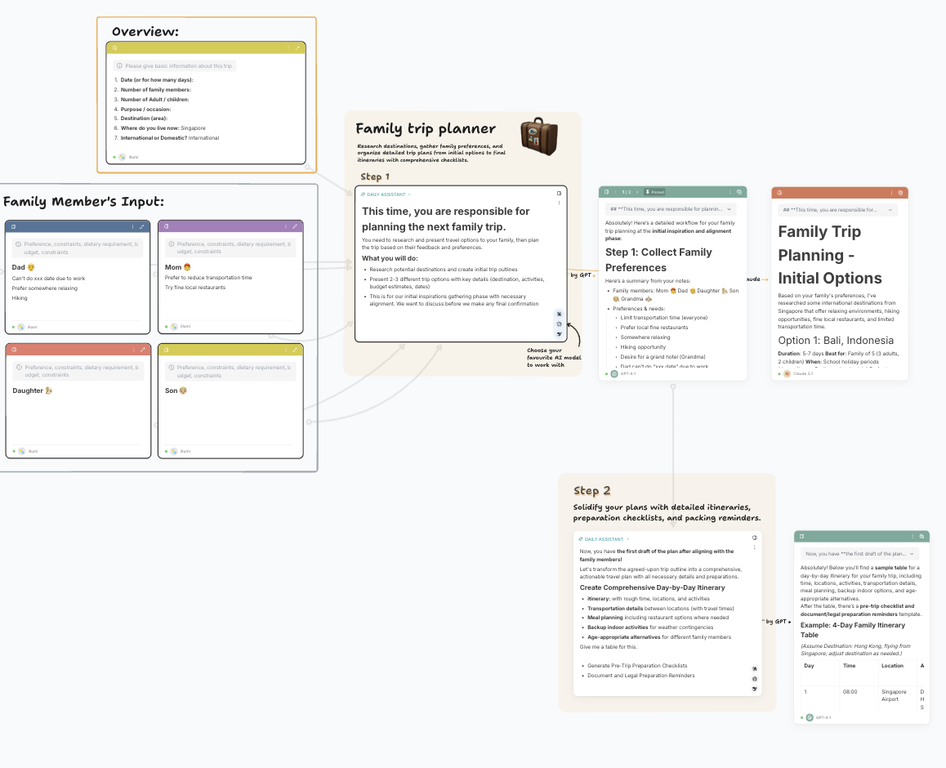The image size is (946, 768).
Task: Toggle the left header icon on the Overview card
Action: point(115,48)
